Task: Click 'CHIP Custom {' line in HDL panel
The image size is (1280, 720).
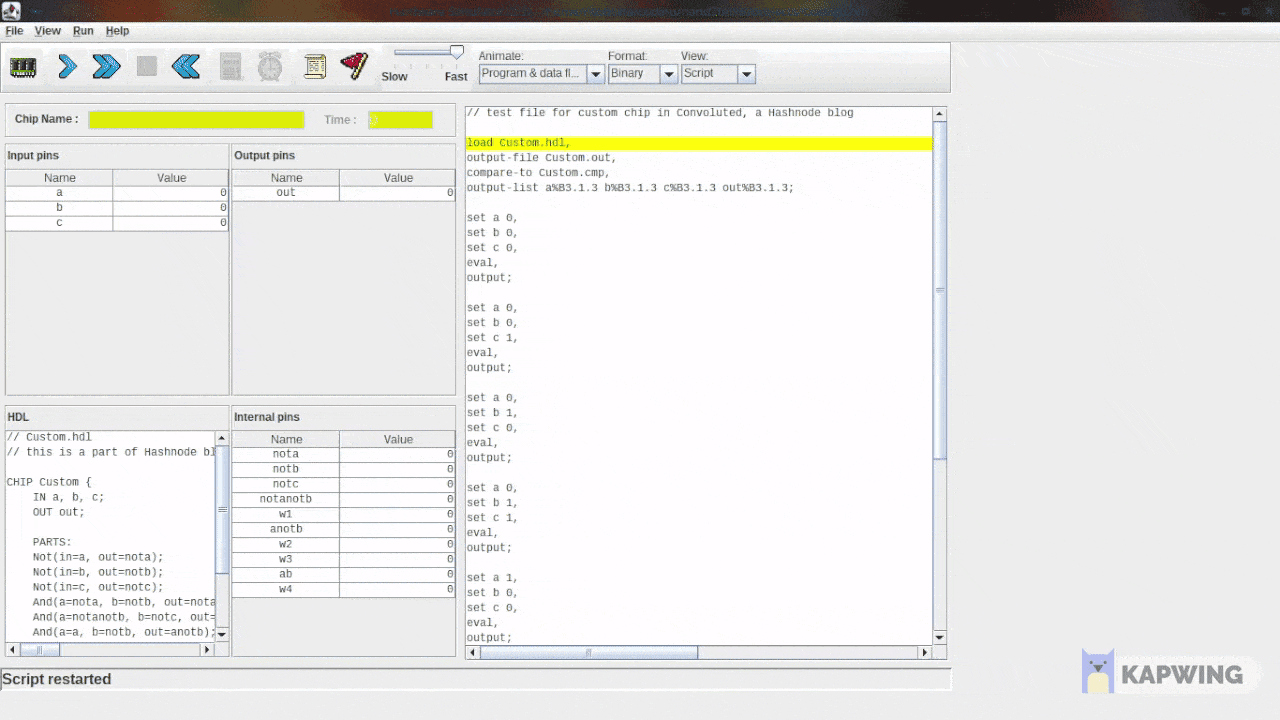Action: tap(48, 482)
